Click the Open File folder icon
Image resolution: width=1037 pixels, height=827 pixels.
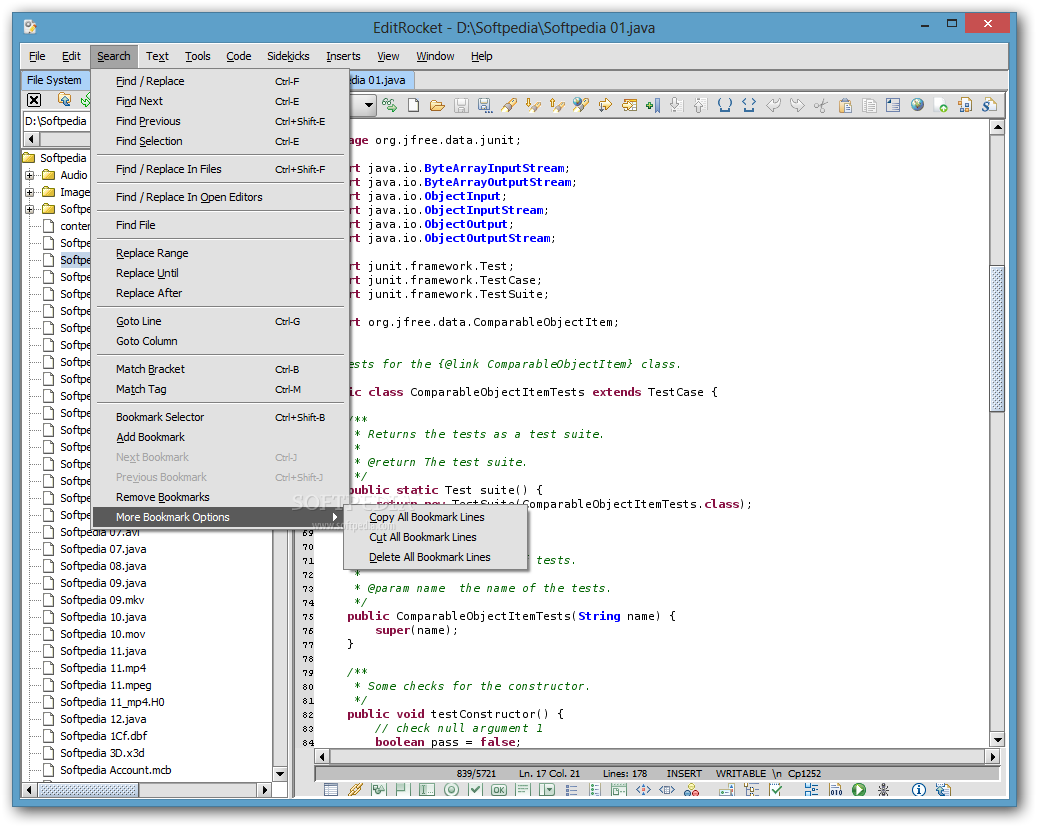[437, 105]
